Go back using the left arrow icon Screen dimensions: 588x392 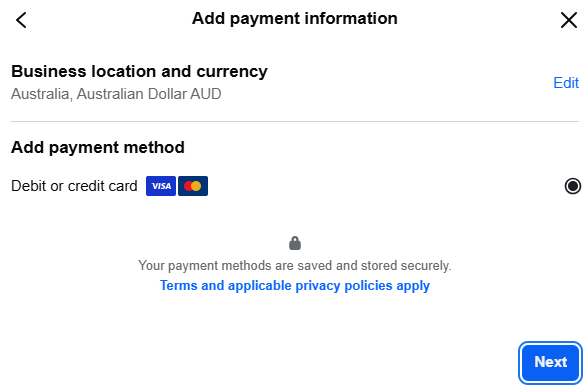point(21,20)
